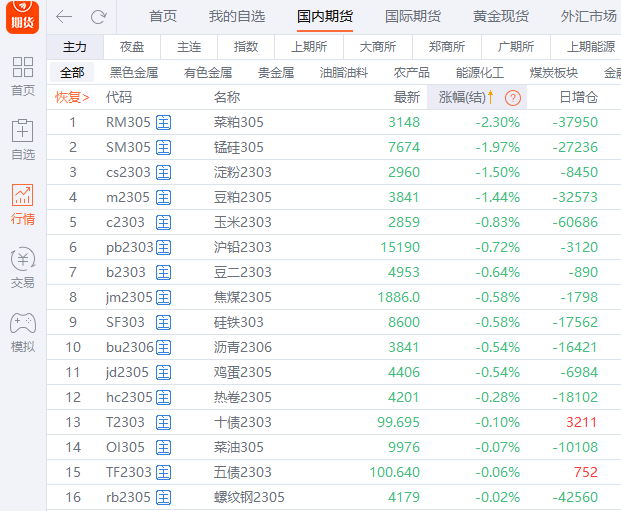Switch to the 夜盘 sub-tab
The width and height of the screenshot is (621, 511).
pyautogui.click(x=132, y=47)
